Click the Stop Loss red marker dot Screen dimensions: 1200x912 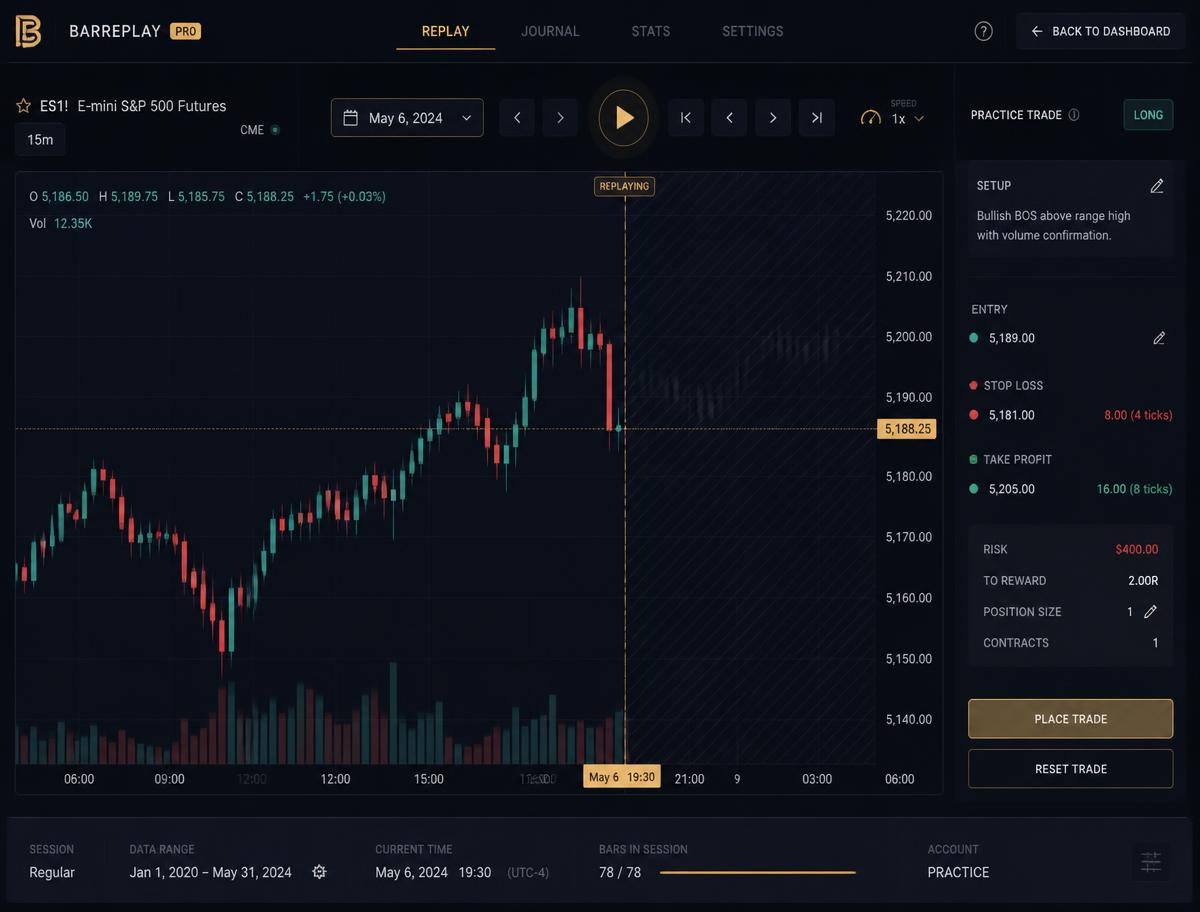coord(974,415)
